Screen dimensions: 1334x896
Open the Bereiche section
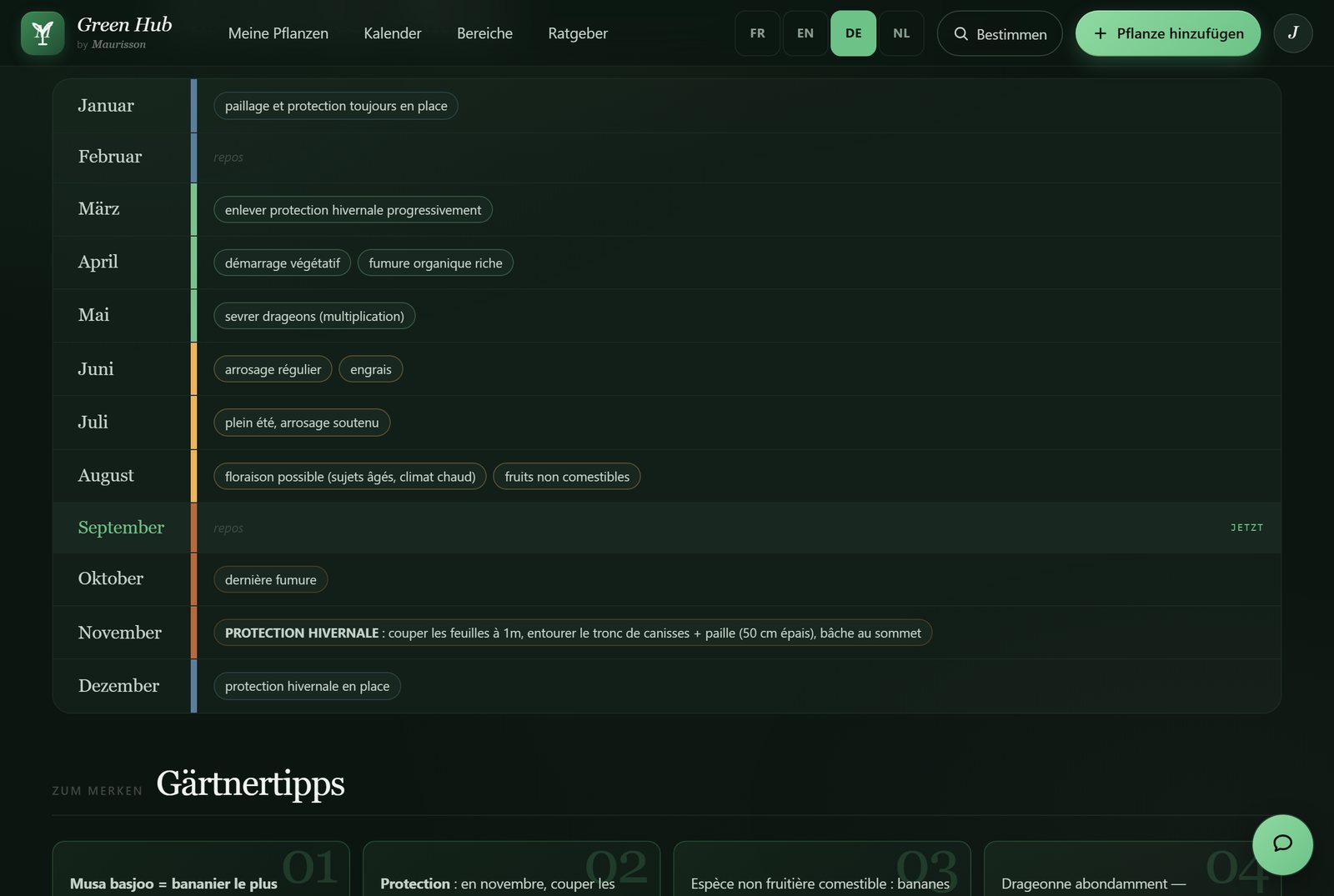click(484, 33)
